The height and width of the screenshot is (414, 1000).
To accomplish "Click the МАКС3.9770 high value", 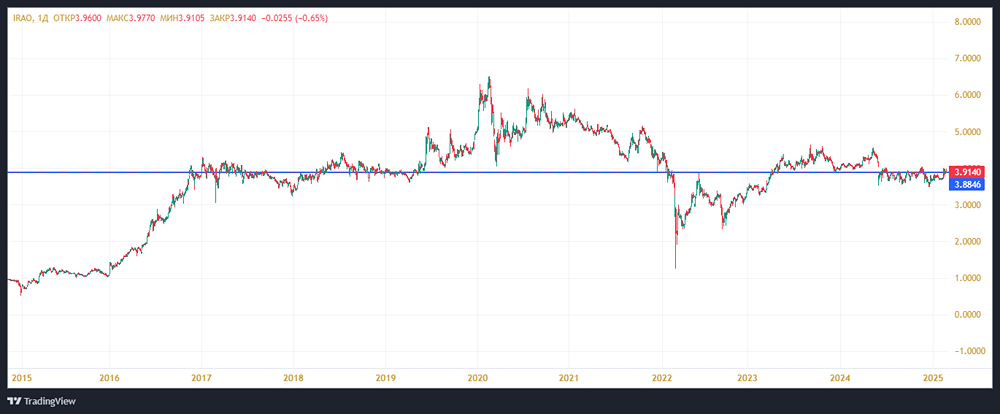I will [129, 18].
